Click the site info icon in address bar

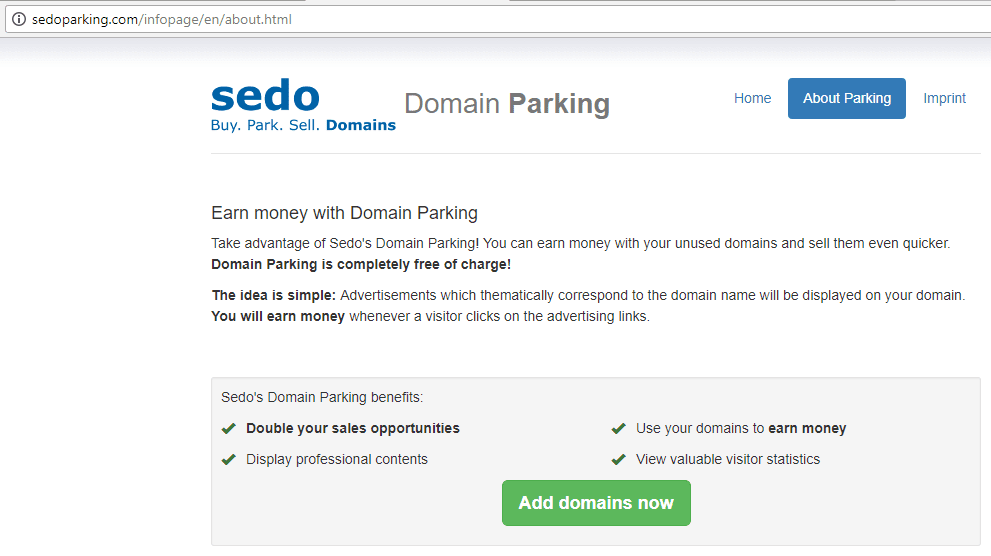(20, 20)
